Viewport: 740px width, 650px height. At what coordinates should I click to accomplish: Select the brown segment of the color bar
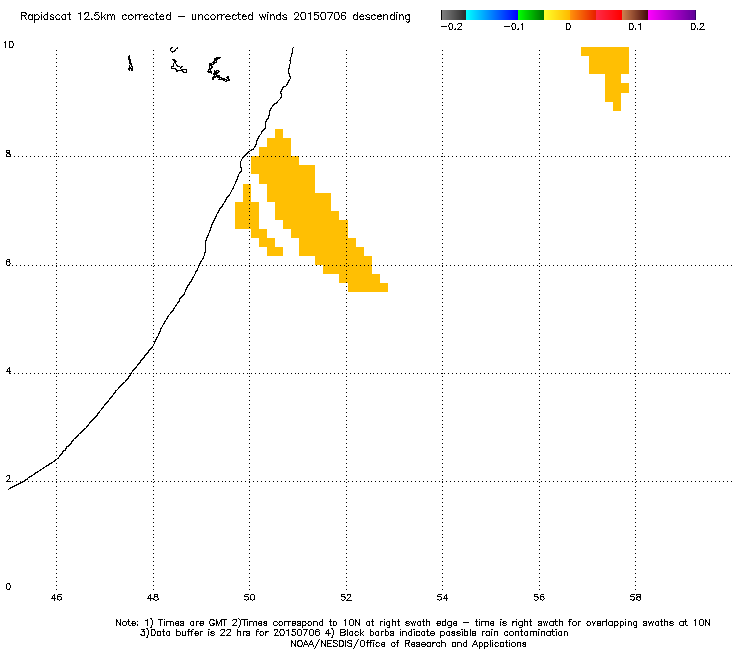(x=635, y=15)
